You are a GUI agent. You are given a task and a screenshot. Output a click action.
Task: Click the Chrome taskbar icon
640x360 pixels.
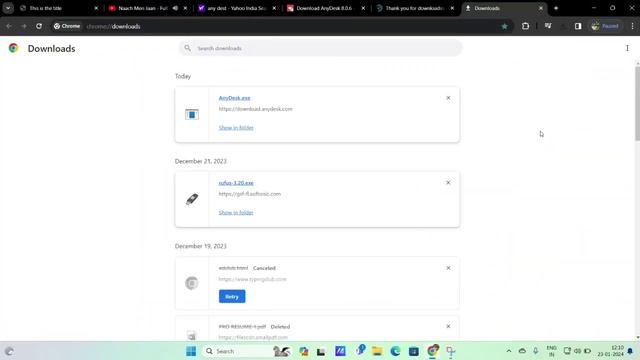click(x=433, y=351)
